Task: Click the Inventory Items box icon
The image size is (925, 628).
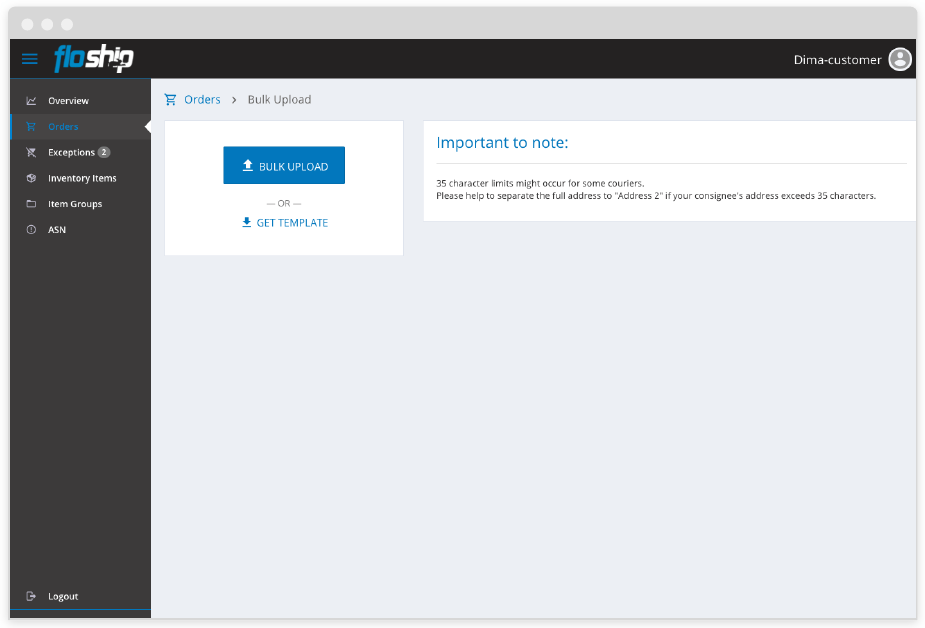Action: pos(31,178)
